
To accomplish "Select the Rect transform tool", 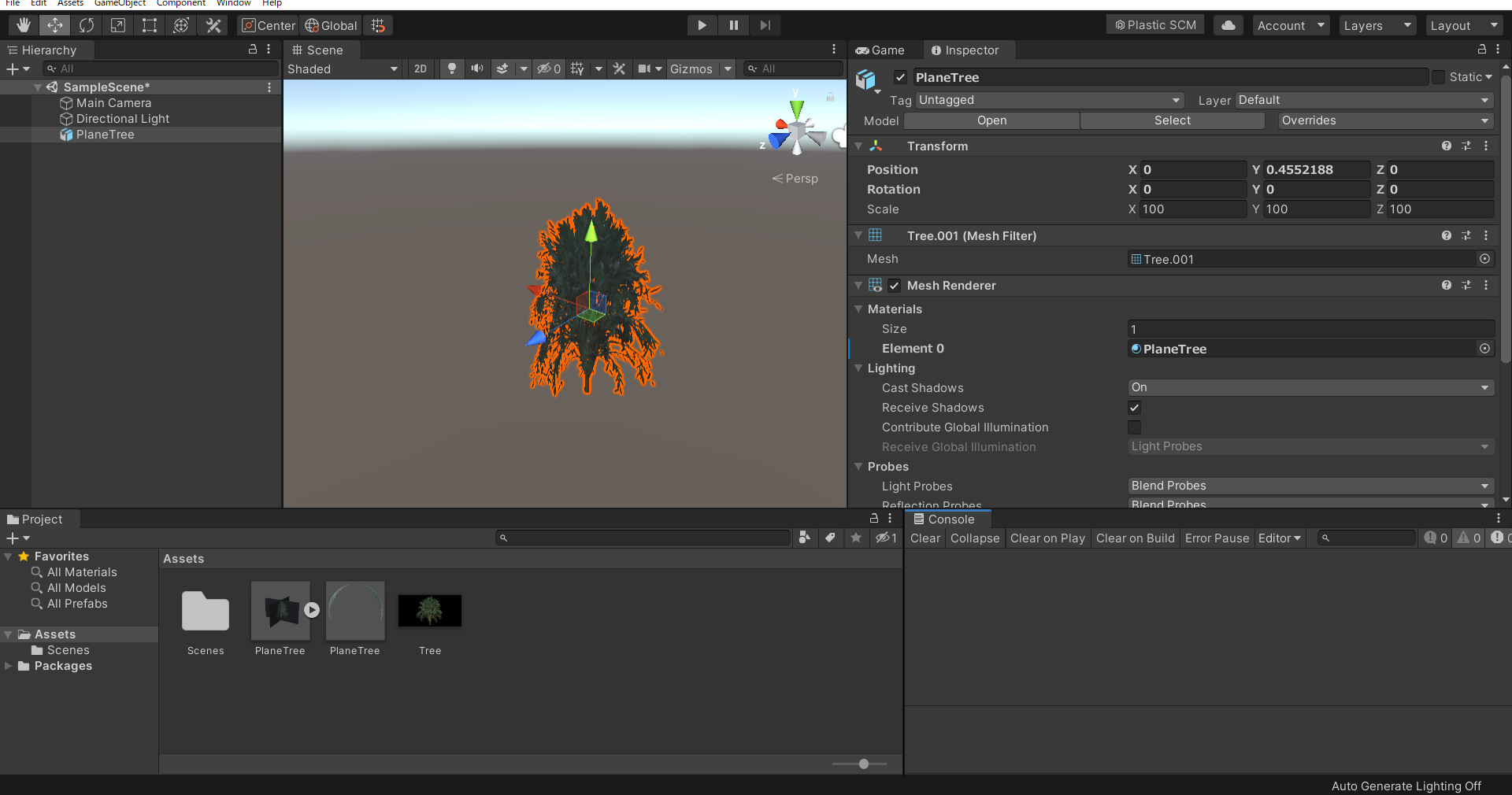I will point(150,25).
